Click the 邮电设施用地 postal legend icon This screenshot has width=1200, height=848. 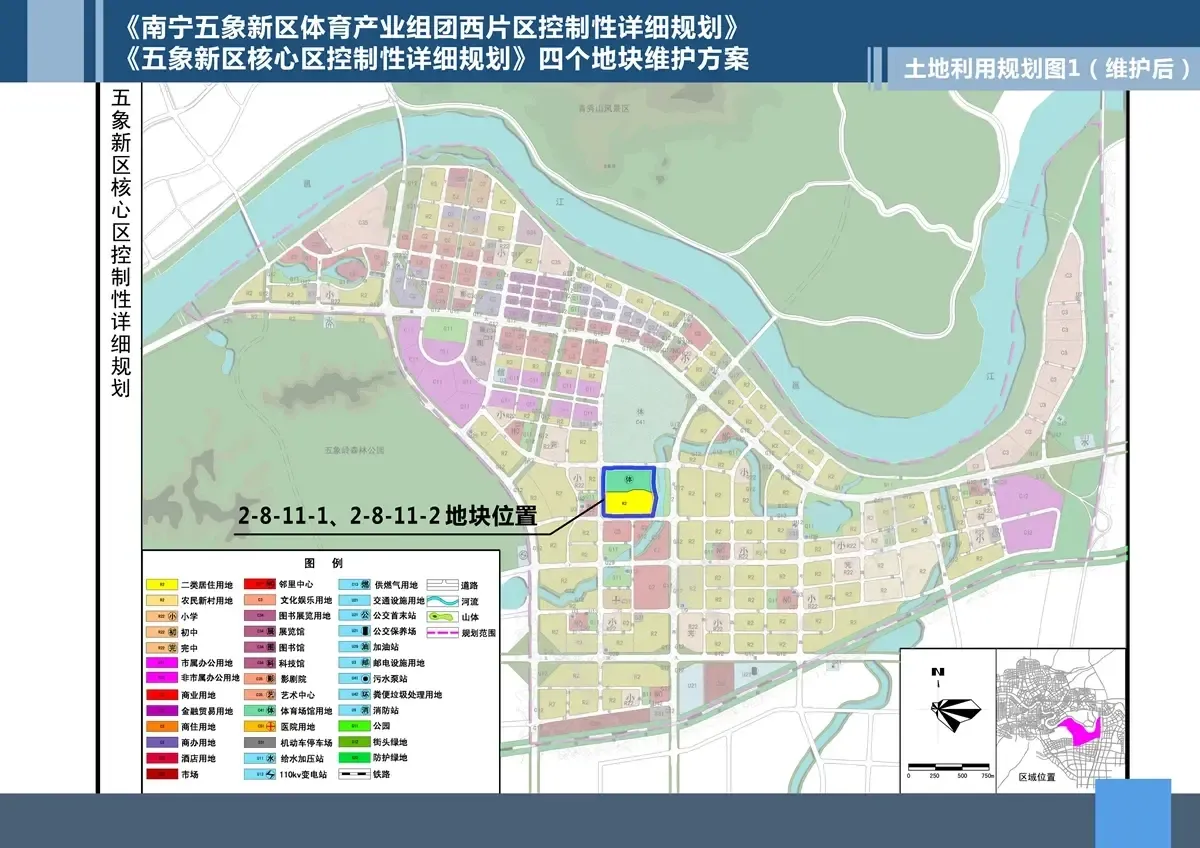click(x=365, y=663)
